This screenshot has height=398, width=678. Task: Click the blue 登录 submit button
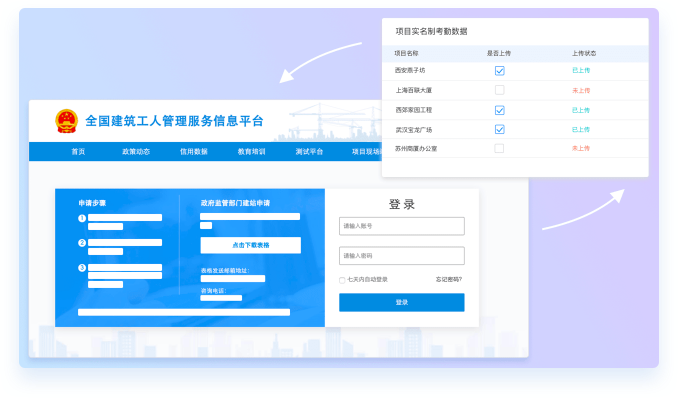402,302
